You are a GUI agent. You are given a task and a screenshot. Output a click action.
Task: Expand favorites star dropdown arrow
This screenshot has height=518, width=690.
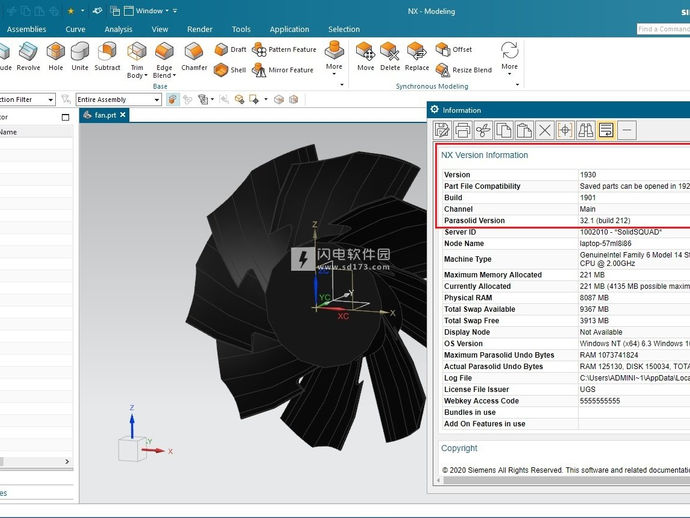click(x=82, y=11)
